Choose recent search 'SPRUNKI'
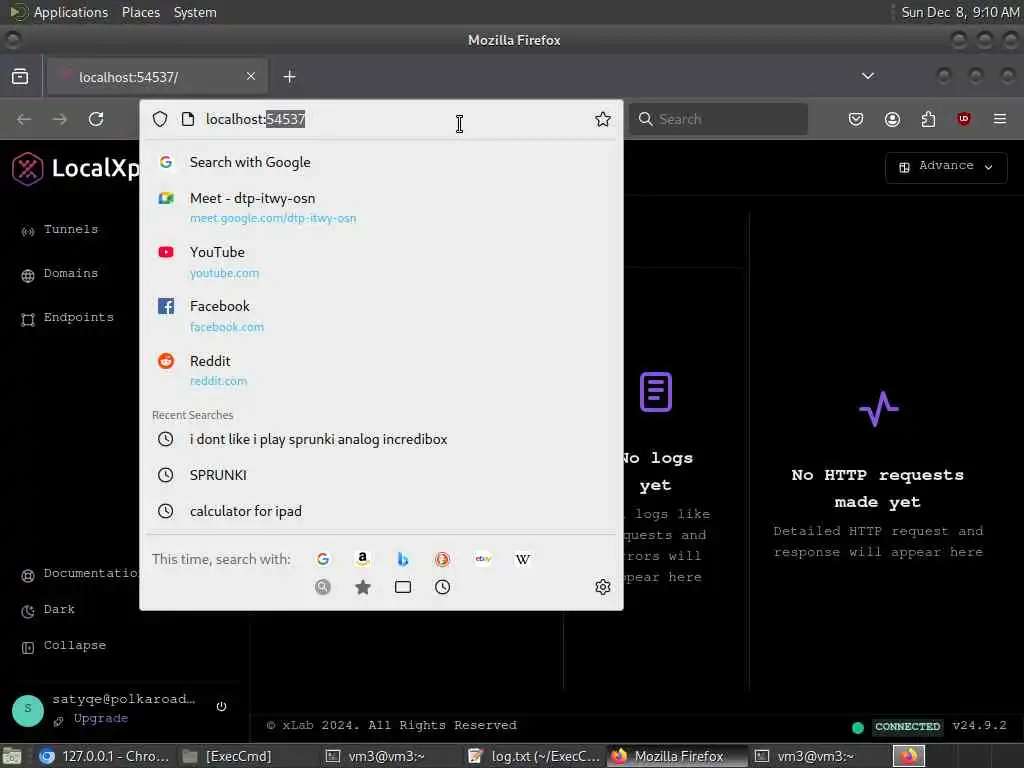Viewport: 1024px width, 768px height. pyautogui.click(x=381, y=475)
